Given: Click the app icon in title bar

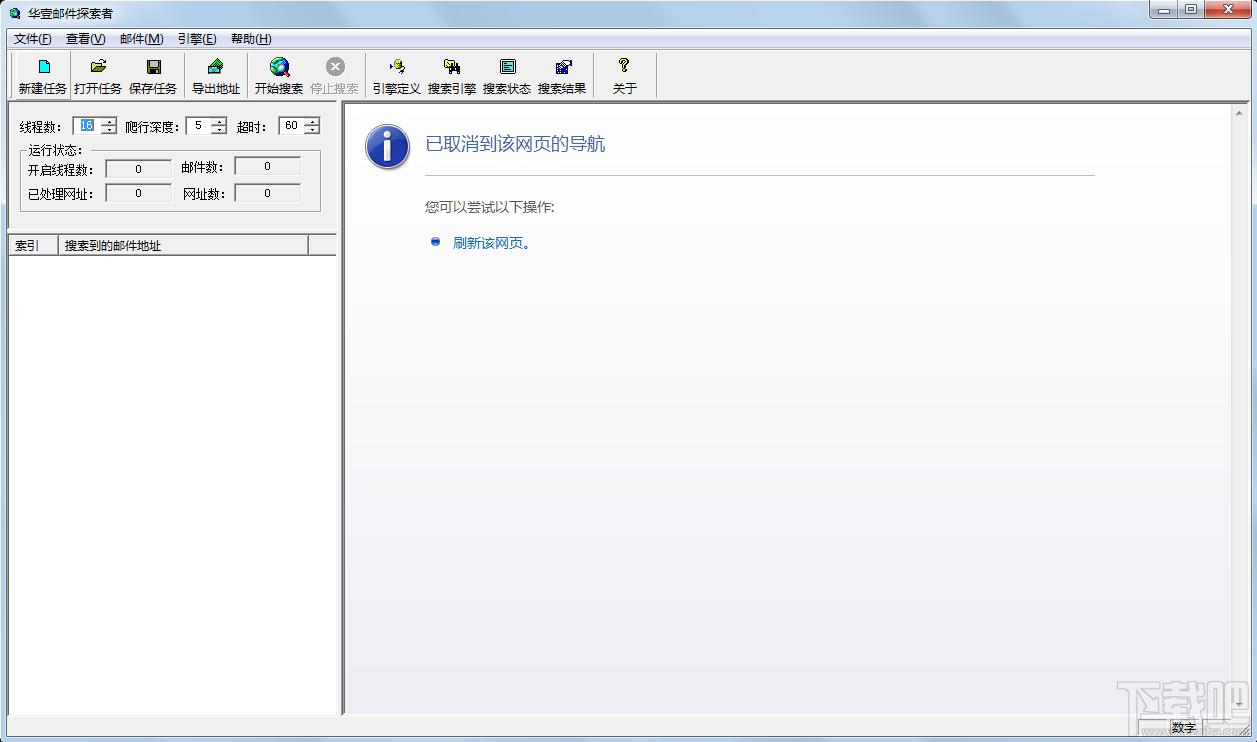Looking at the screenshot, I should click(x=15, y=13).
